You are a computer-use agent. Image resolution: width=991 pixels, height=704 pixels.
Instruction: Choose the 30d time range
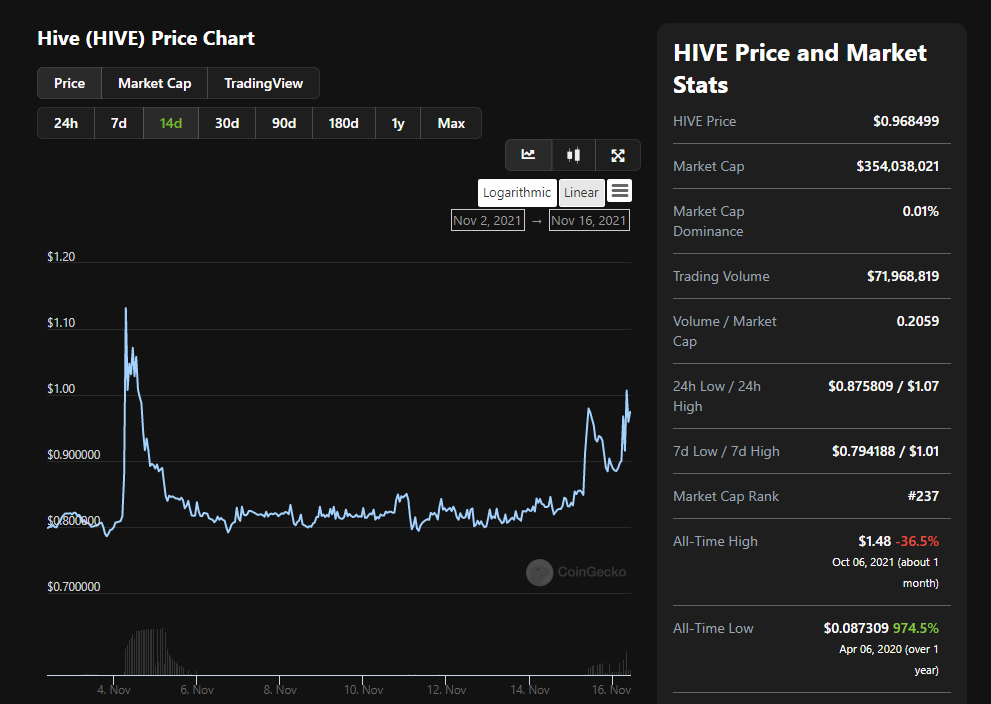click(227, 123)
